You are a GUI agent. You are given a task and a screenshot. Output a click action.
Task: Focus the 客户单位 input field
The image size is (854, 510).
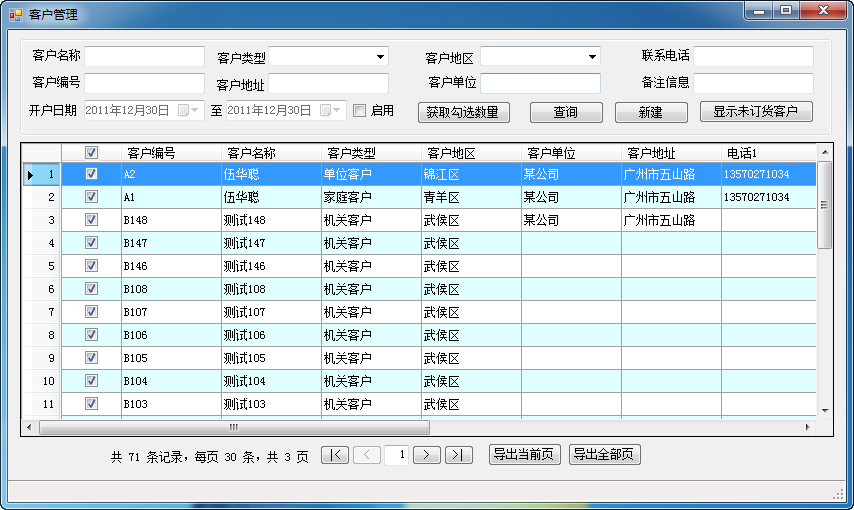[x=540, y=83]
